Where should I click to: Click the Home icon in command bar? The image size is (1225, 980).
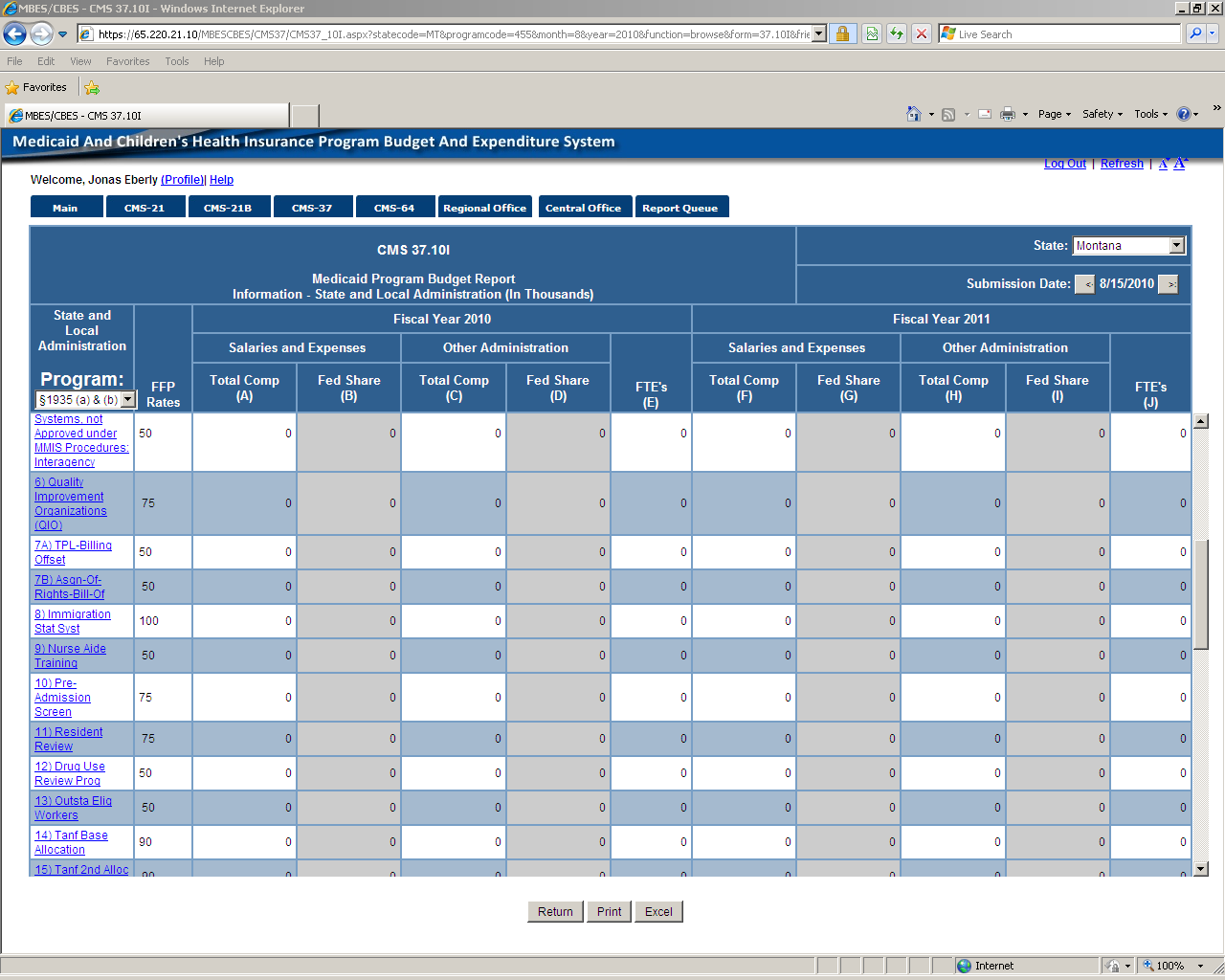tap(914, 114)
